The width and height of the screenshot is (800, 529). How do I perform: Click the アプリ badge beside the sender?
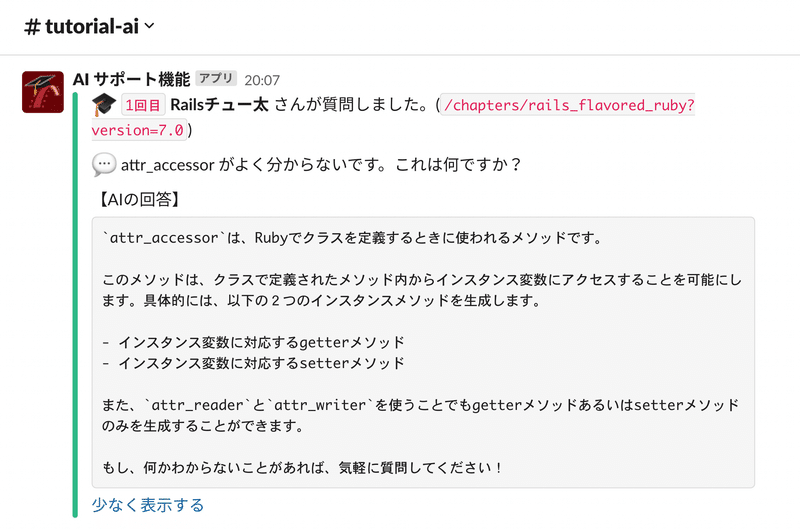(x=216, y=79)
